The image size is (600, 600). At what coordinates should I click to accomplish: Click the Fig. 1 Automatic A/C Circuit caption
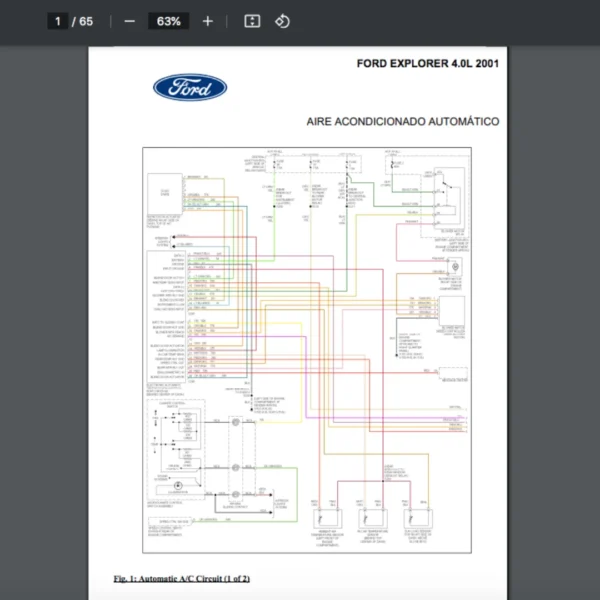[x=181, y=579]
